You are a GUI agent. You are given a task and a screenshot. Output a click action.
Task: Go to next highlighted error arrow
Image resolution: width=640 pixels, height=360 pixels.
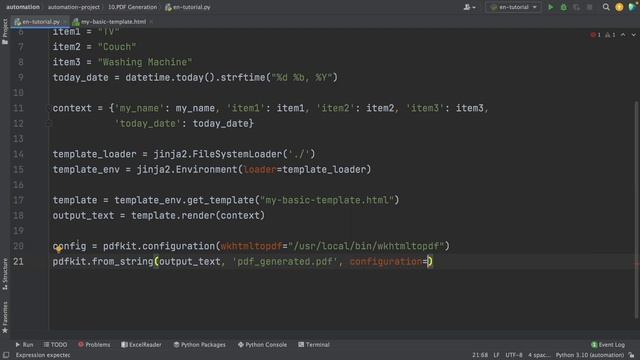tap(633, 35)
